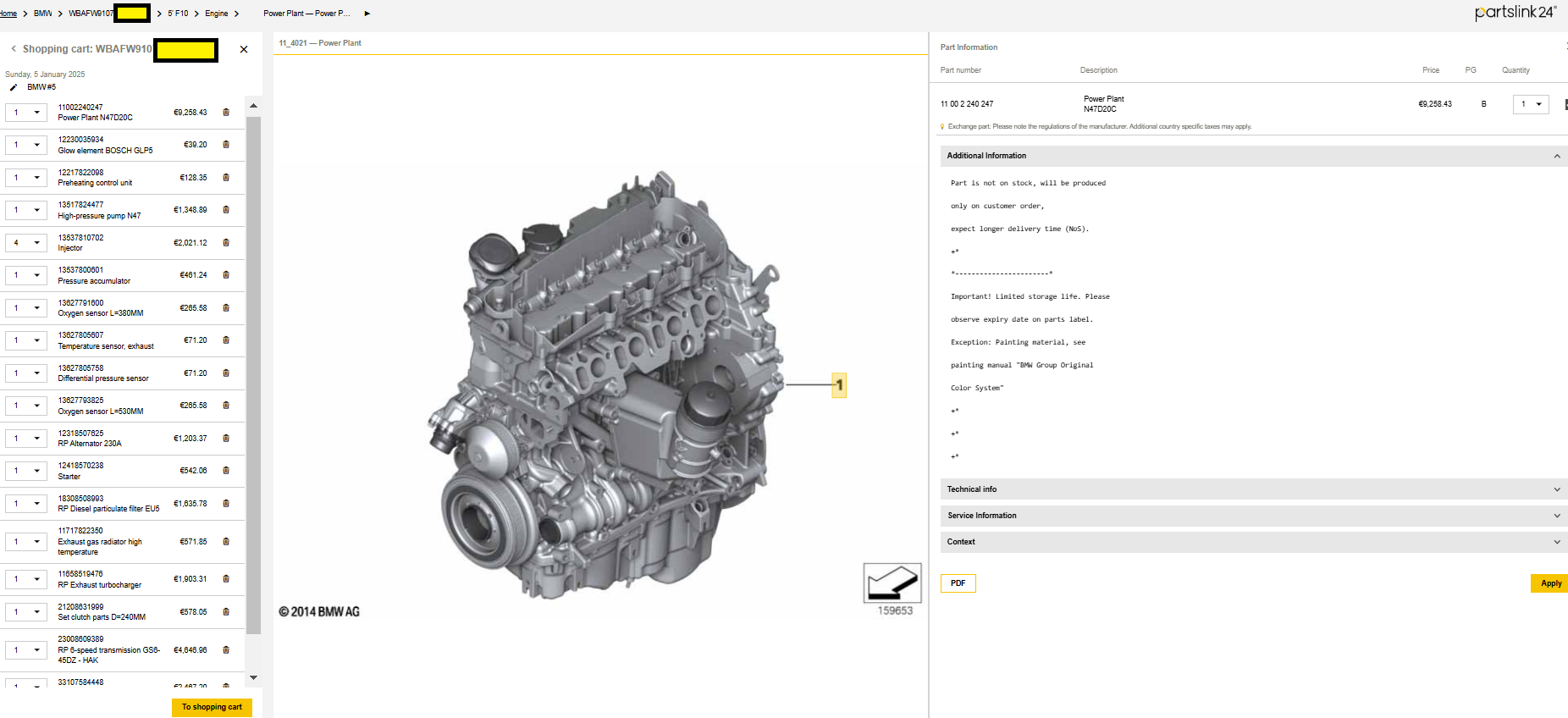This screenshot has height=718, width=1568.
Task: Click the Apply button
Action: point(1550,583)
